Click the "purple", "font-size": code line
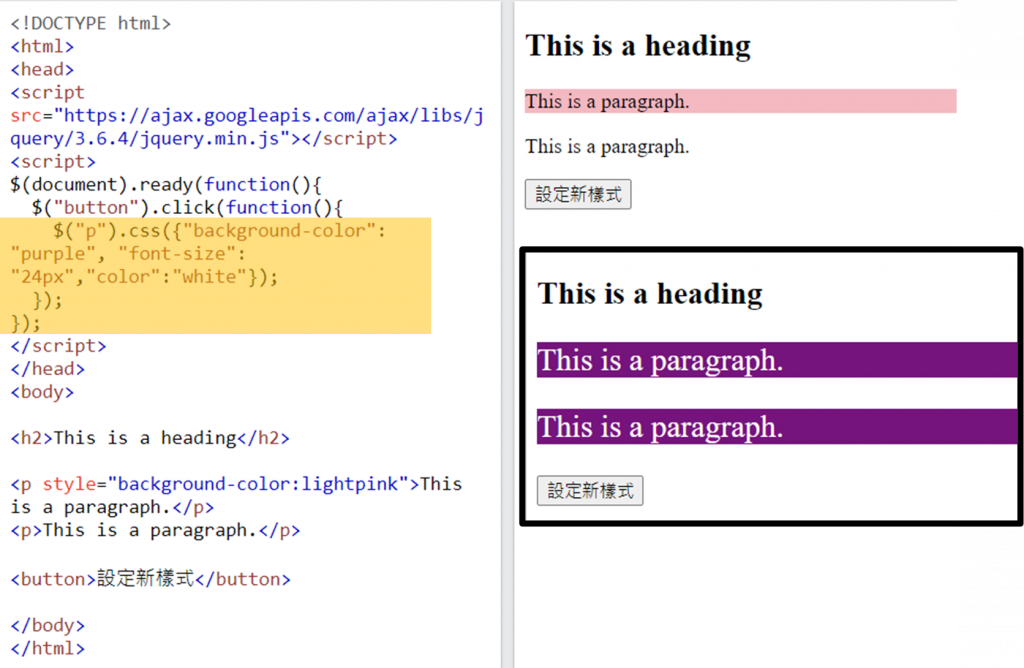This screenshot has width=1024, height=668. (127, 254)
